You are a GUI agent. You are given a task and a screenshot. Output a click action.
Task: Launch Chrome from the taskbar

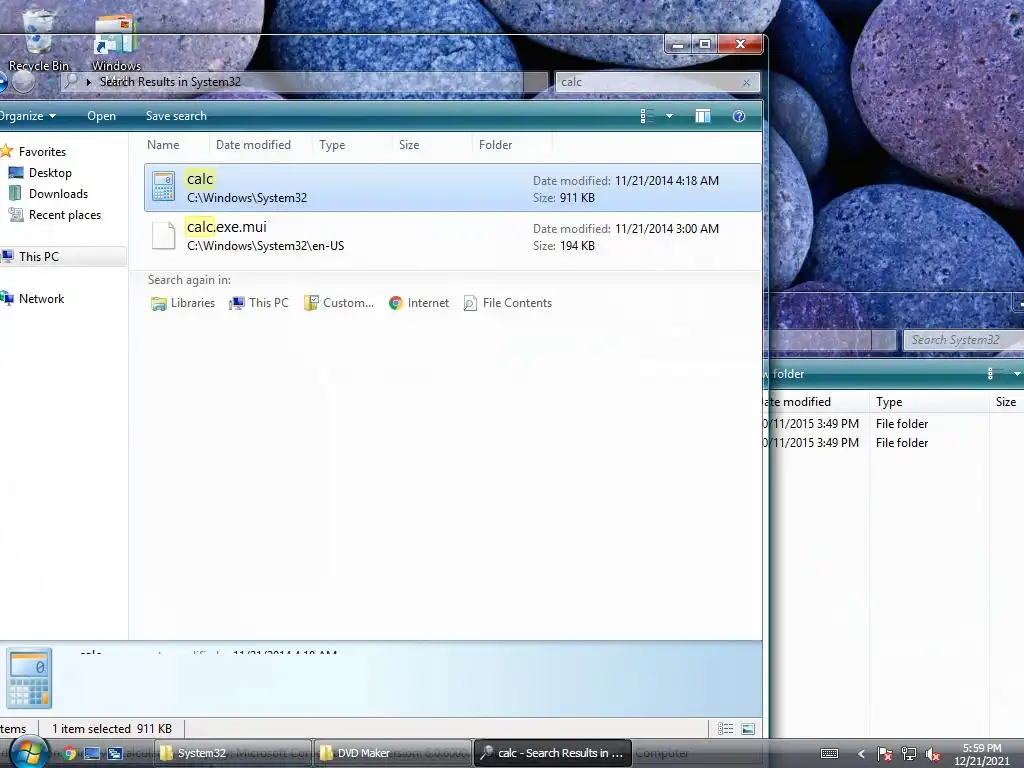(x=69, y=753)
